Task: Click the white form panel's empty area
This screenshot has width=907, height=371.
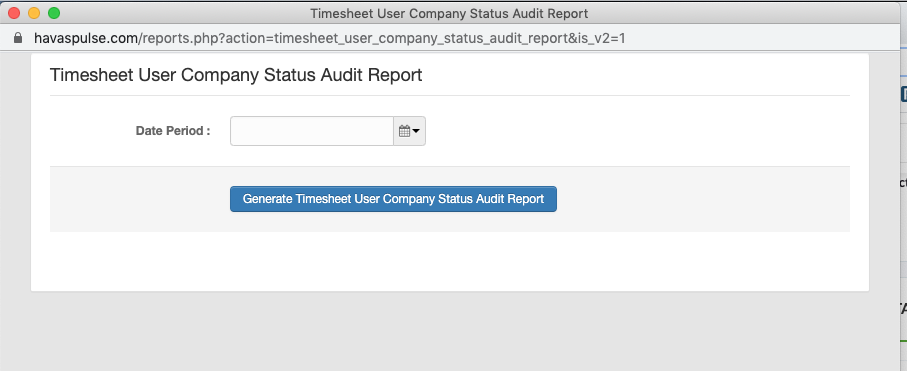Action: (449, 261)
